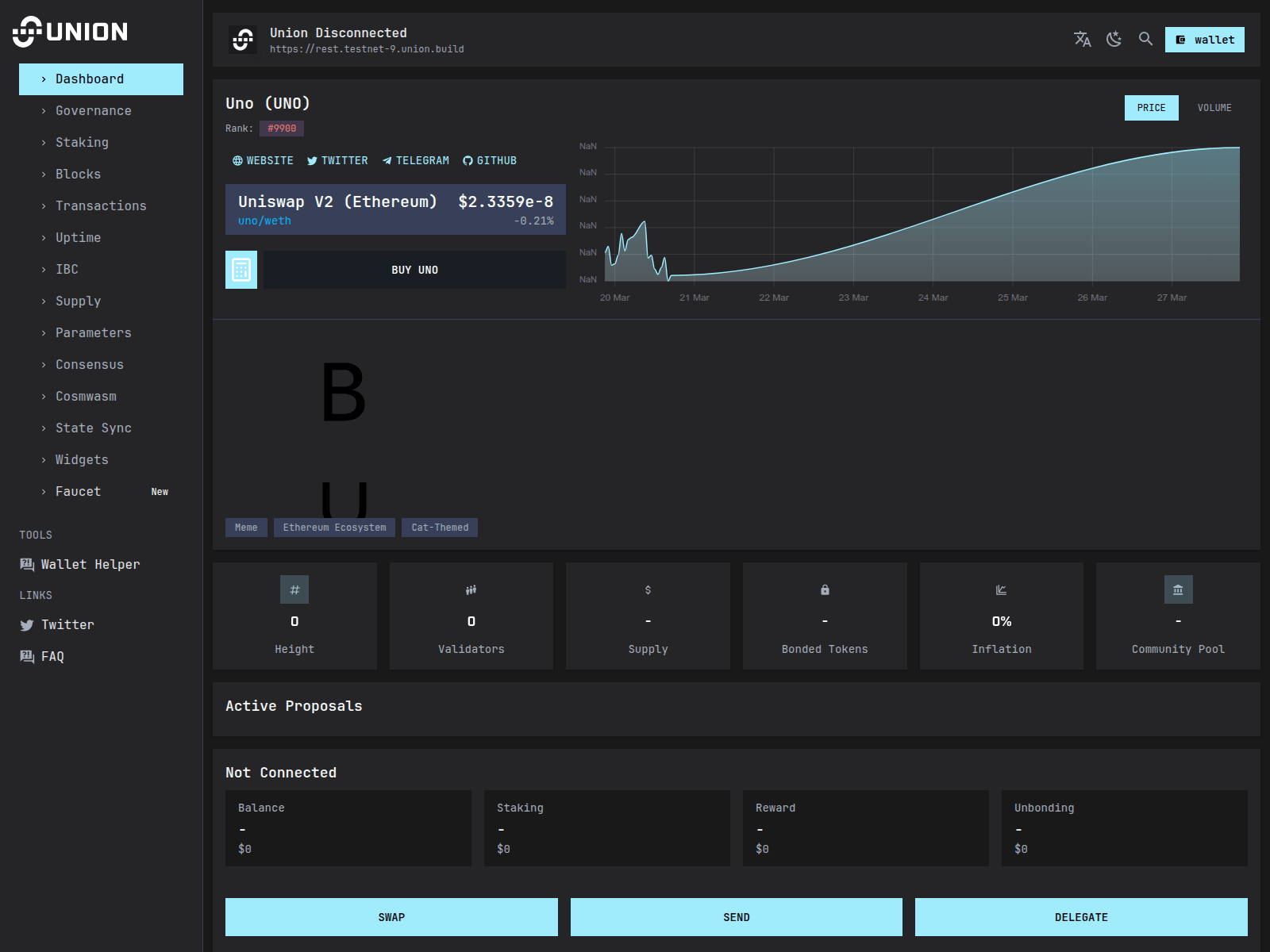
Task: Open the search magnifier icon
Action: pos(1145,39)
